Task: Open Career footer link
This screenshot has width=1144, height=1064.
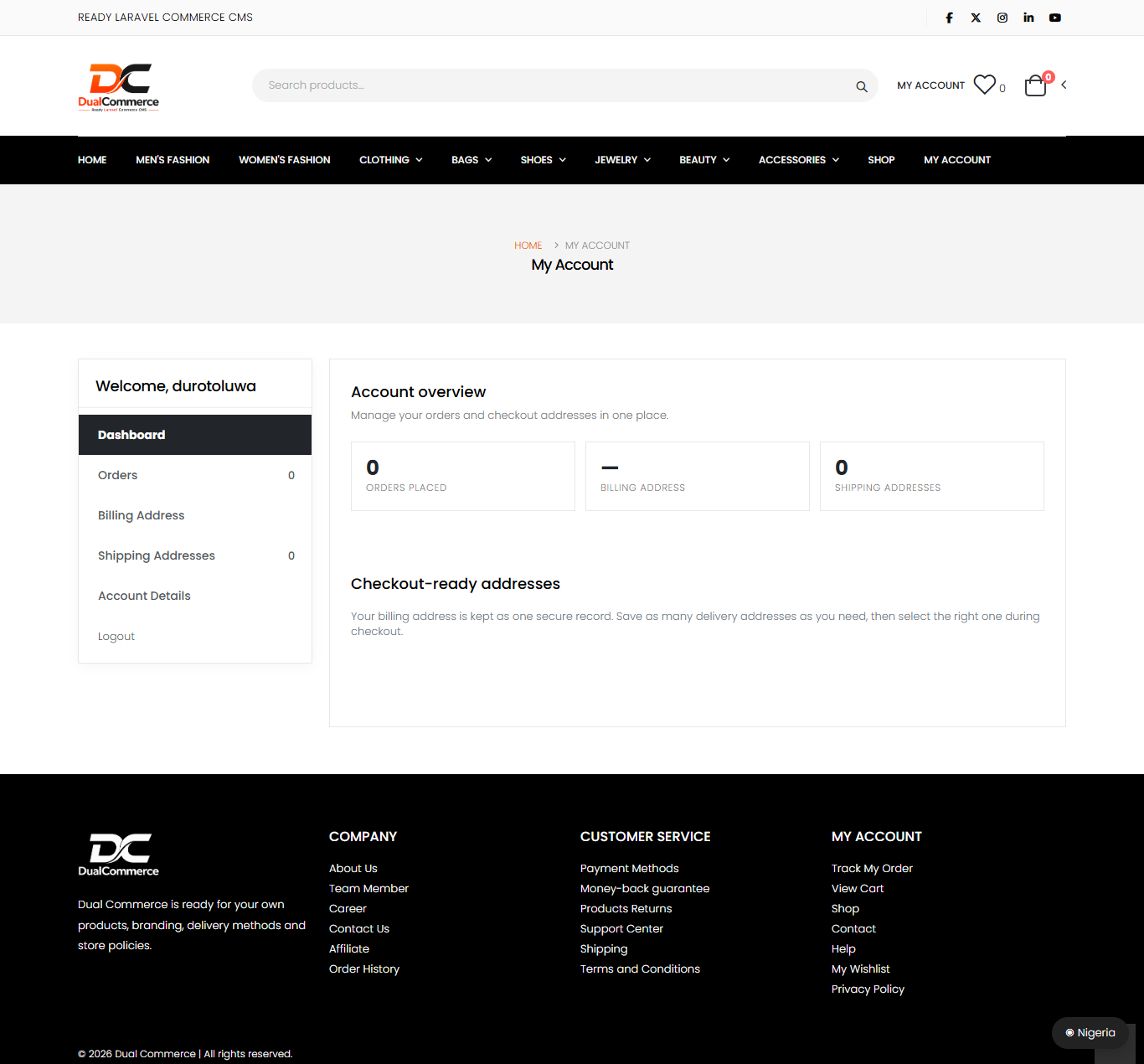Action: [348, 909]
